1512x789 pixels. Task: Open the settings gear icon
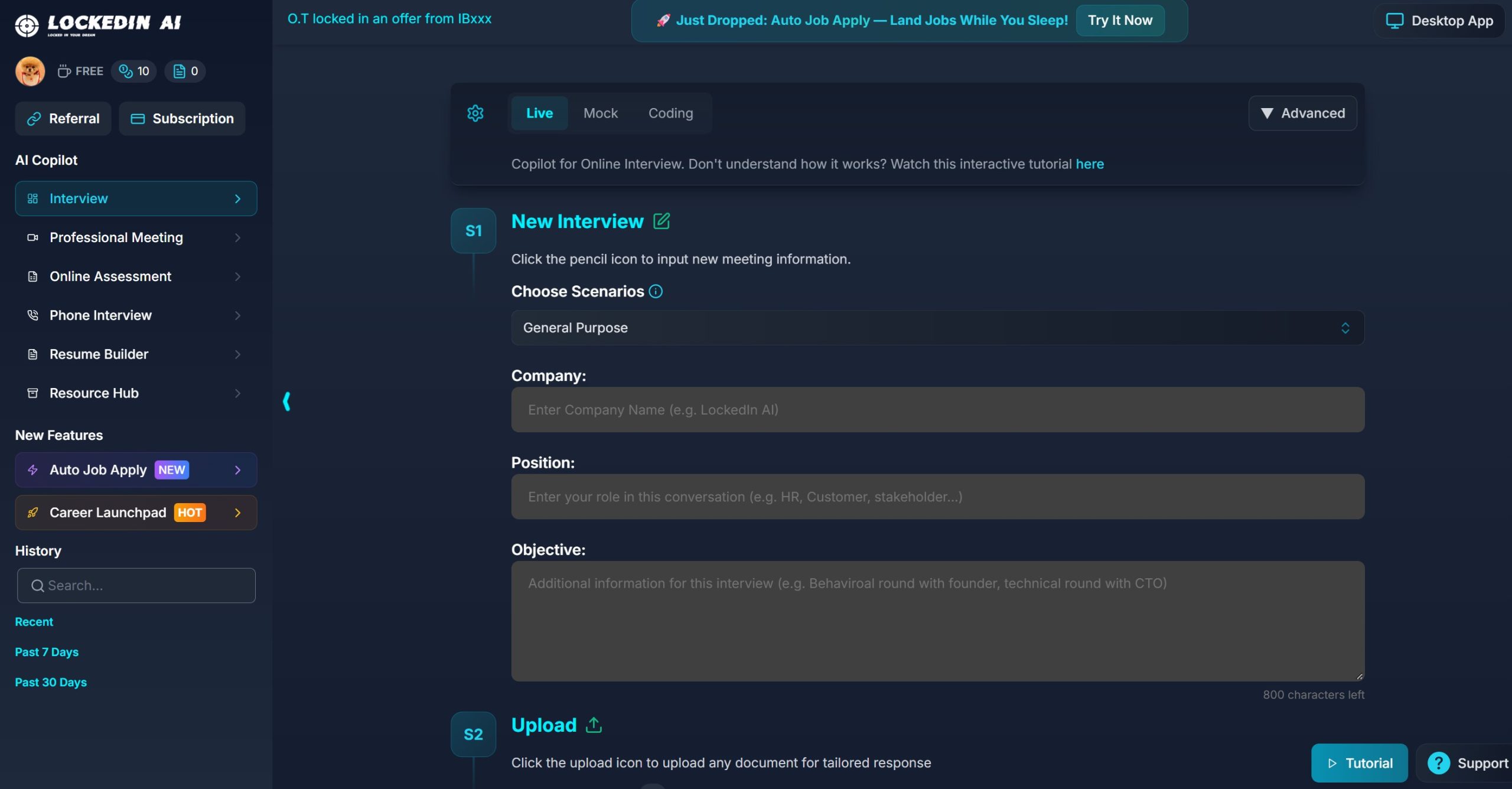[475, 113]
